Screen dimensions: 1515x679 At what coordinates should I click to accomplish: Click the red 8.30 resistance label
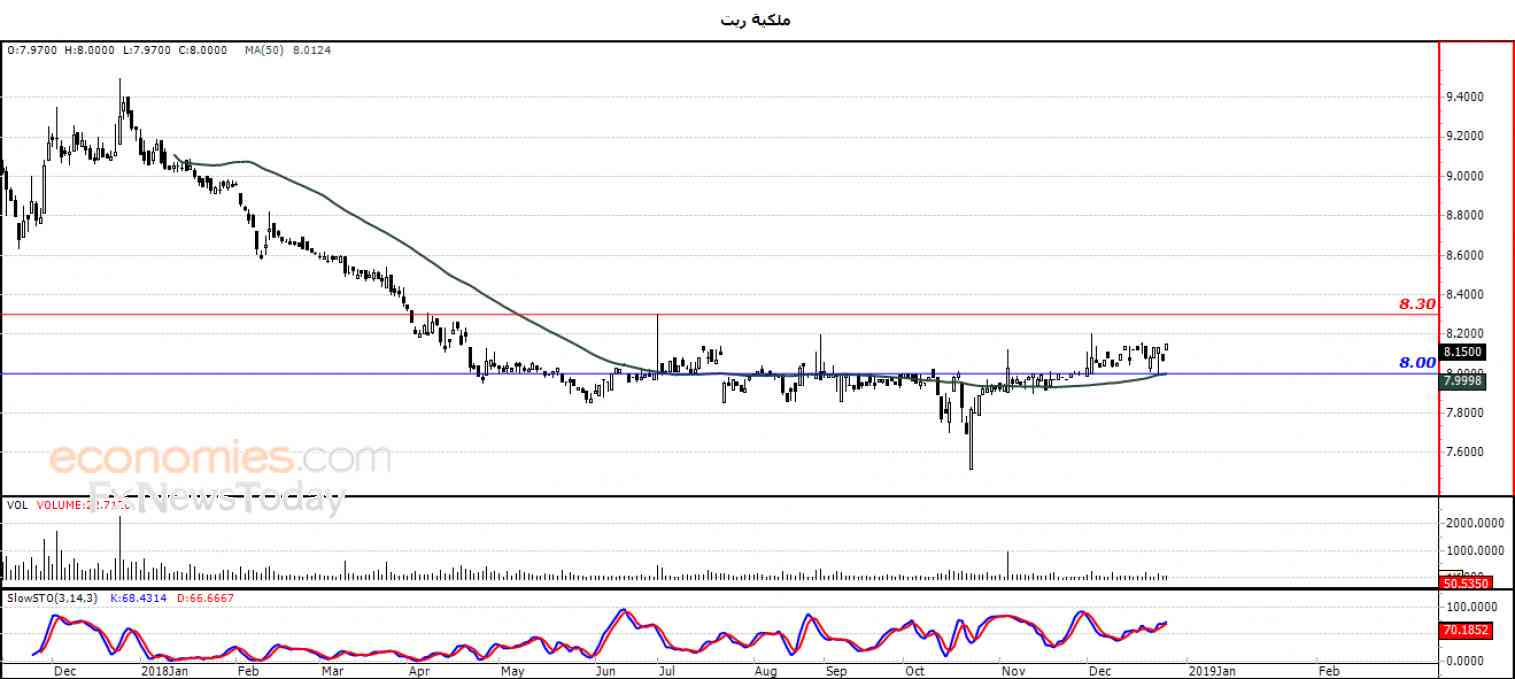[1417, 303]
